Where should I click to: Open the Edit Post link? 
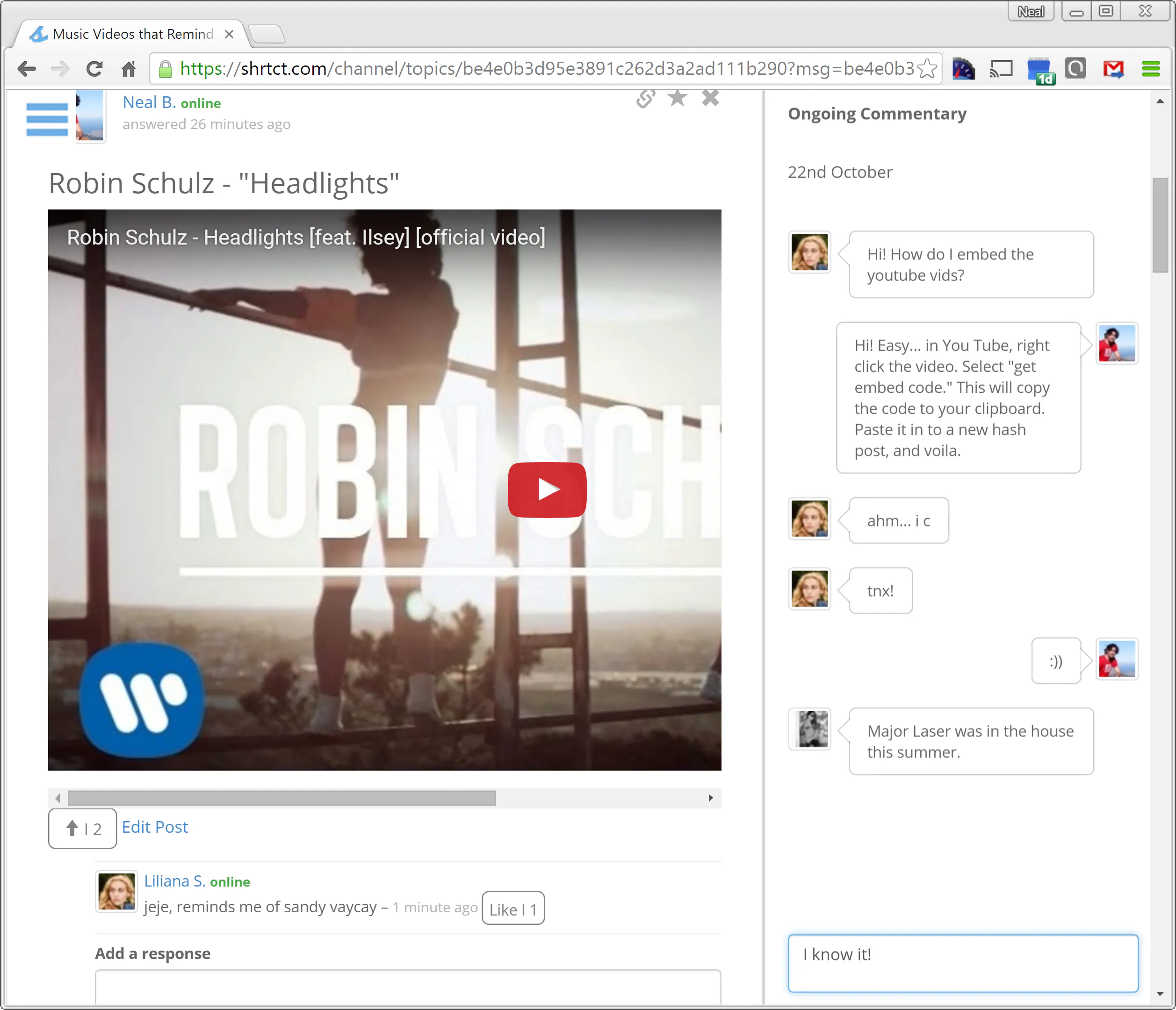[154, 827]
